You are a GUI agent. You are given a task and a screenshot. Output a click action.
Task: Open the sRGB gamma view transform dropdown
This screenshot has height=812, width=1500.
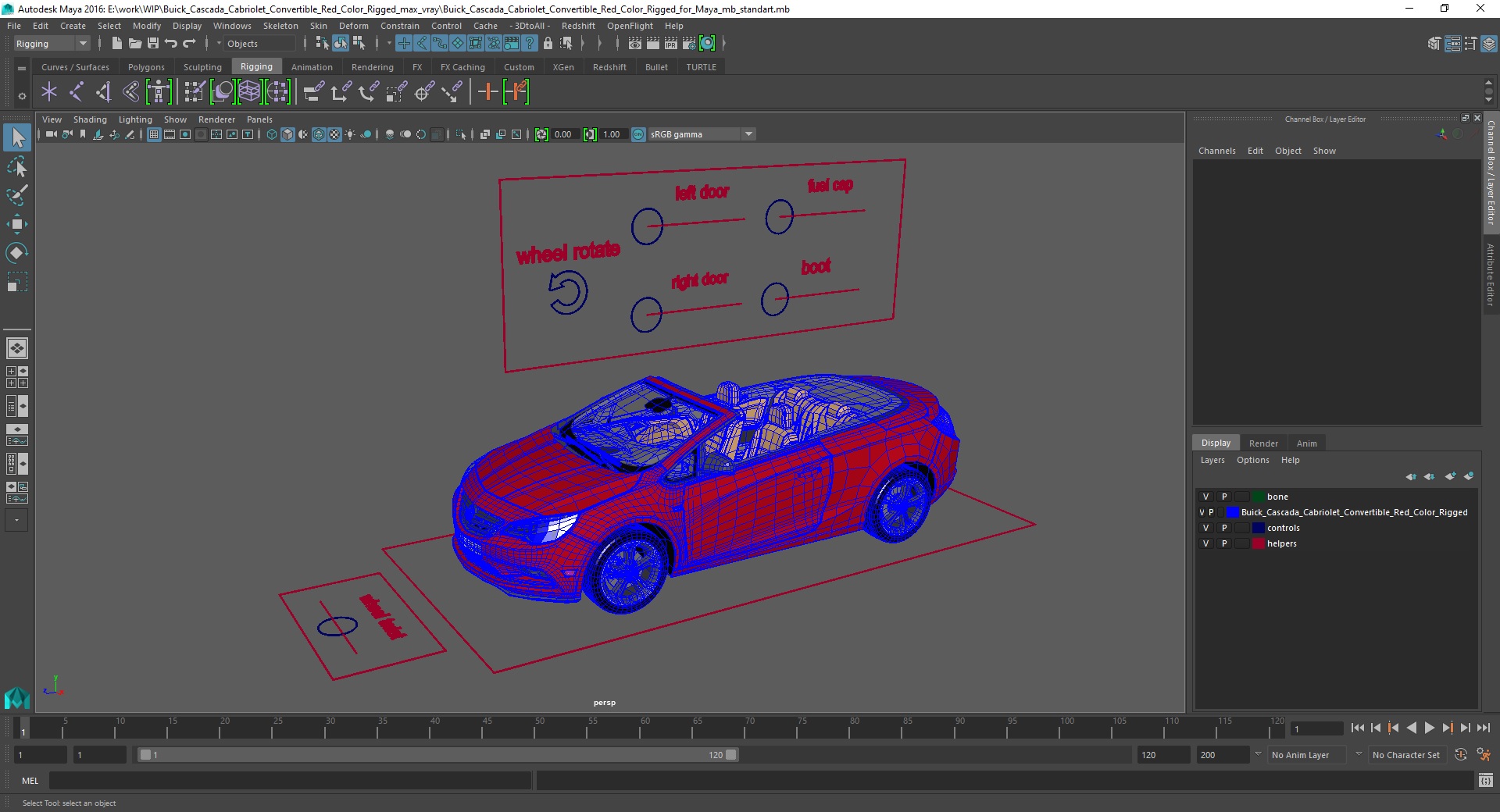[x=702, y=134]
